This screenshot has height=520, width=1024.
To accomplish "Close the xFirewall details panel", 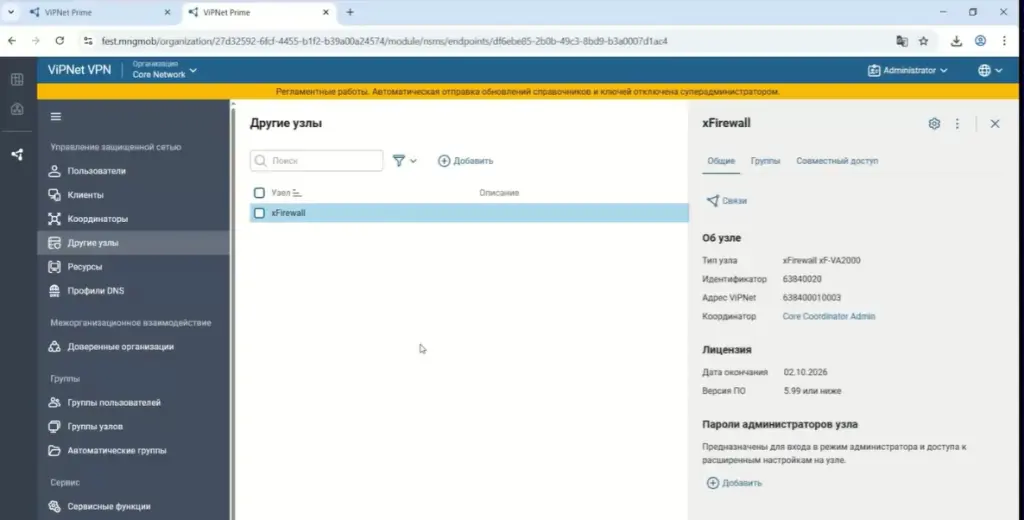I will pos(995,123).
